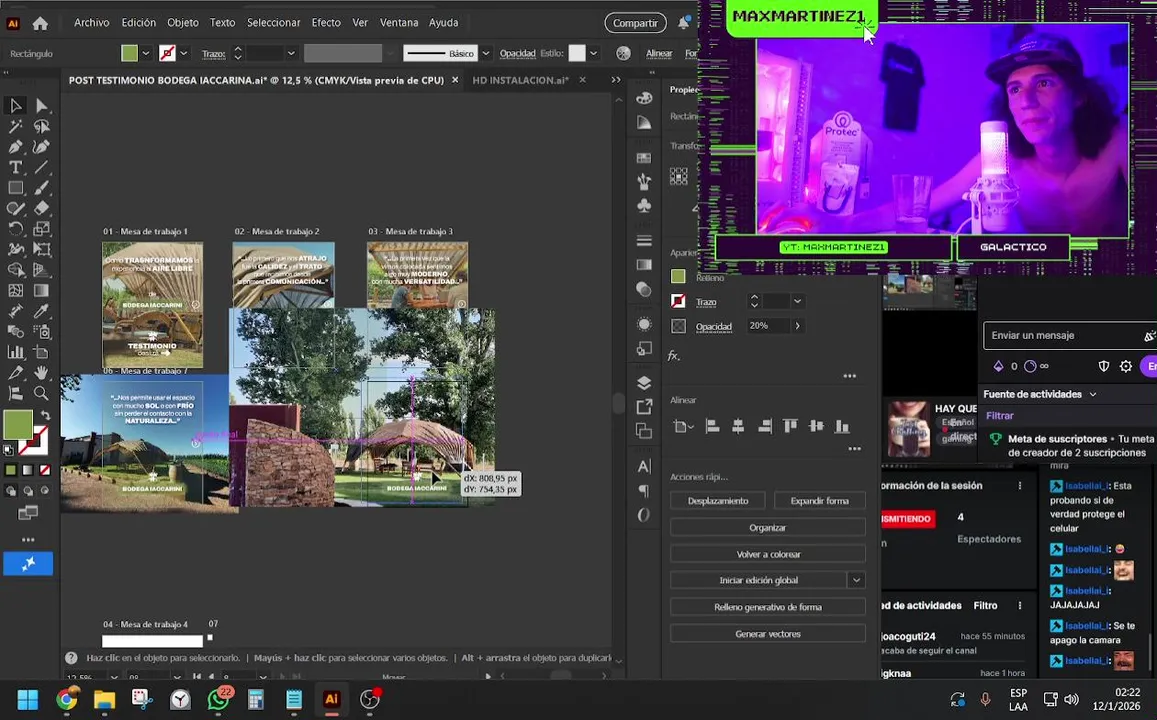Viewport: 1157px width, 720px height.
Task: Select the Hand tool
Action: (41, 373)
